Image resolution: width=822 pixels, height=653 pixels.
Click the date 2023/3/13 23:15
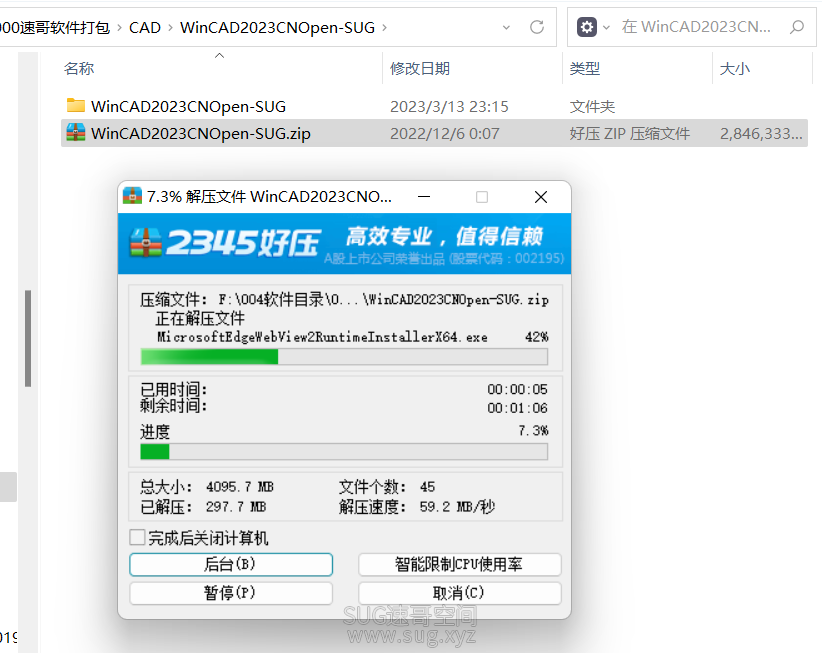point(449,106)
